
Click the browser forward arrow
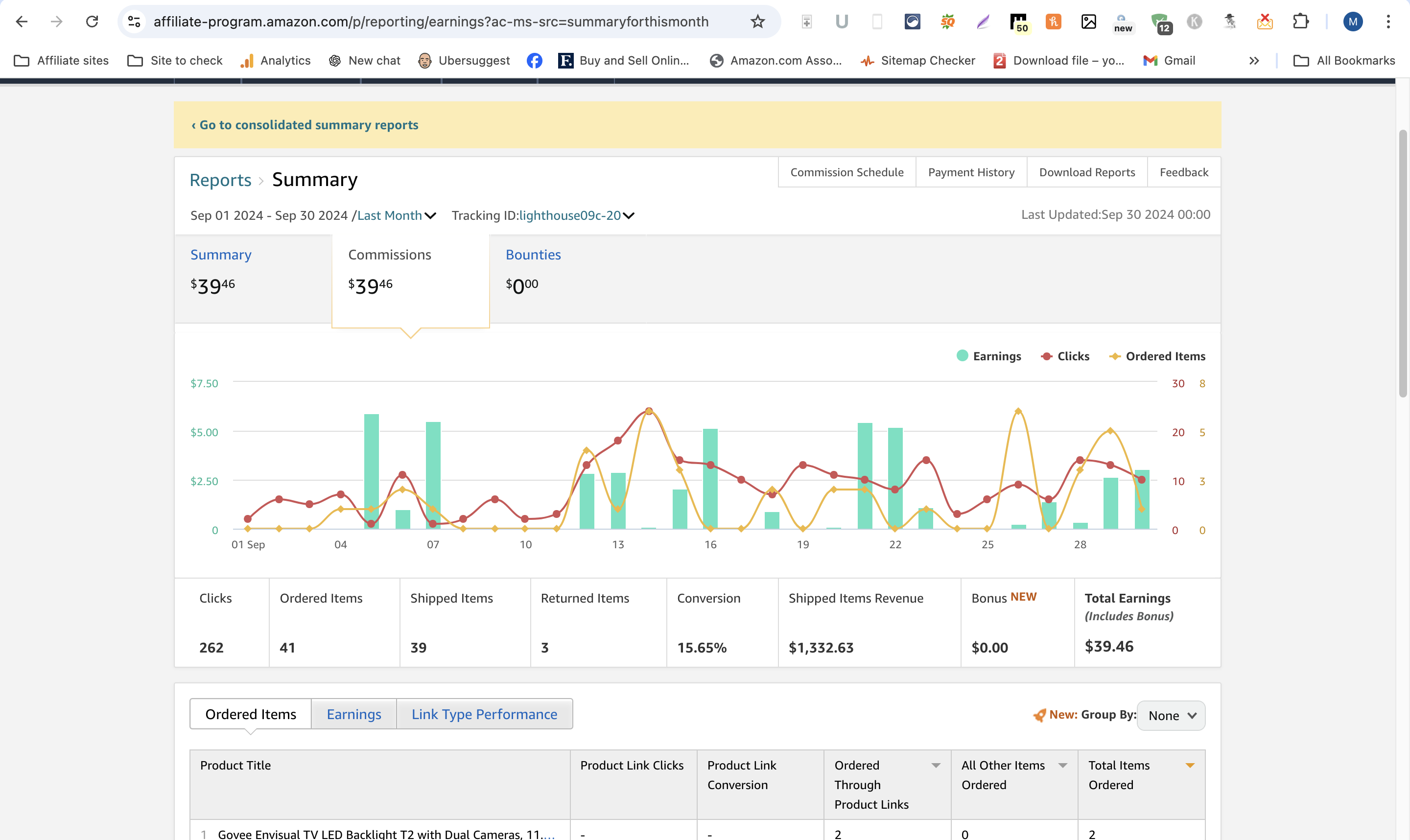click(57, 22)
